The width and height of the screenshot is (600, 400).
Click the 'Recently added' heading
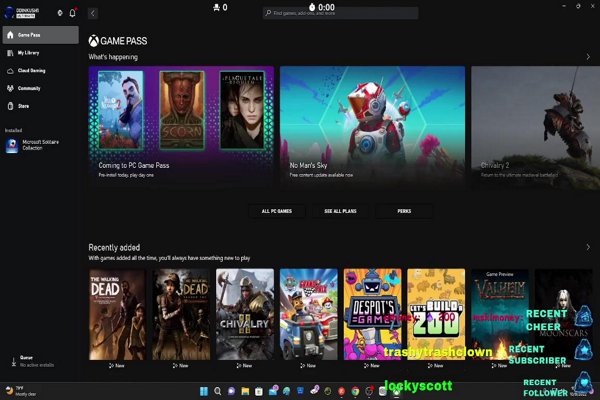[114, 248]
